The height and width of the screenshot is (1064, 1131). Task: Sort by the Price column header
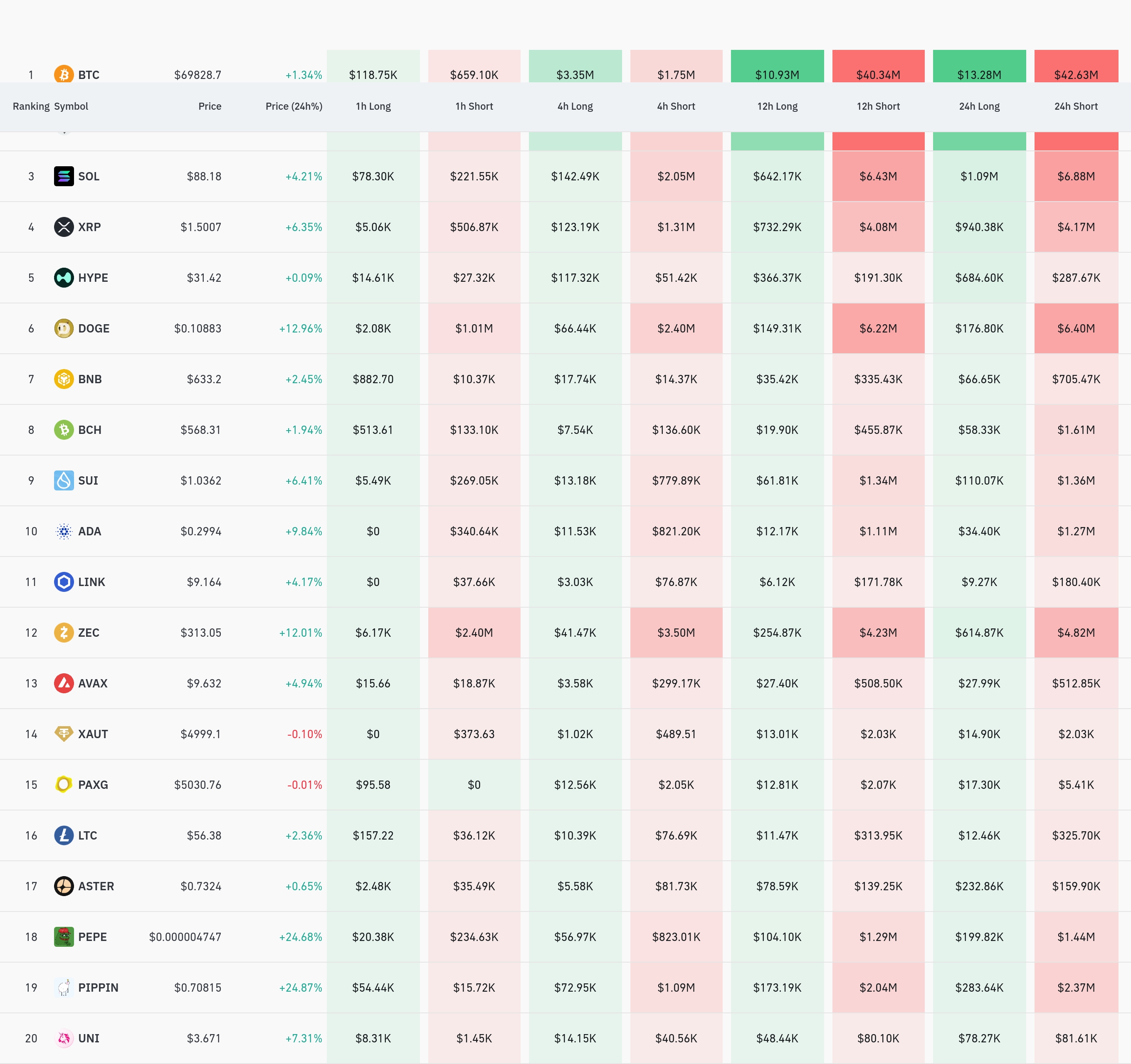click(210, 106)
